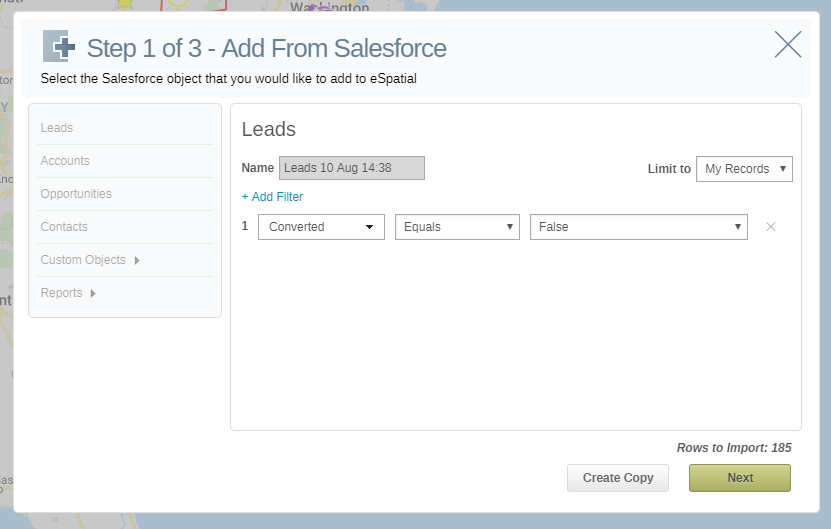Screen dimensions: 831x529
Task: Click the Rows to Import: 185 text
Action: (x=734, y=448)
